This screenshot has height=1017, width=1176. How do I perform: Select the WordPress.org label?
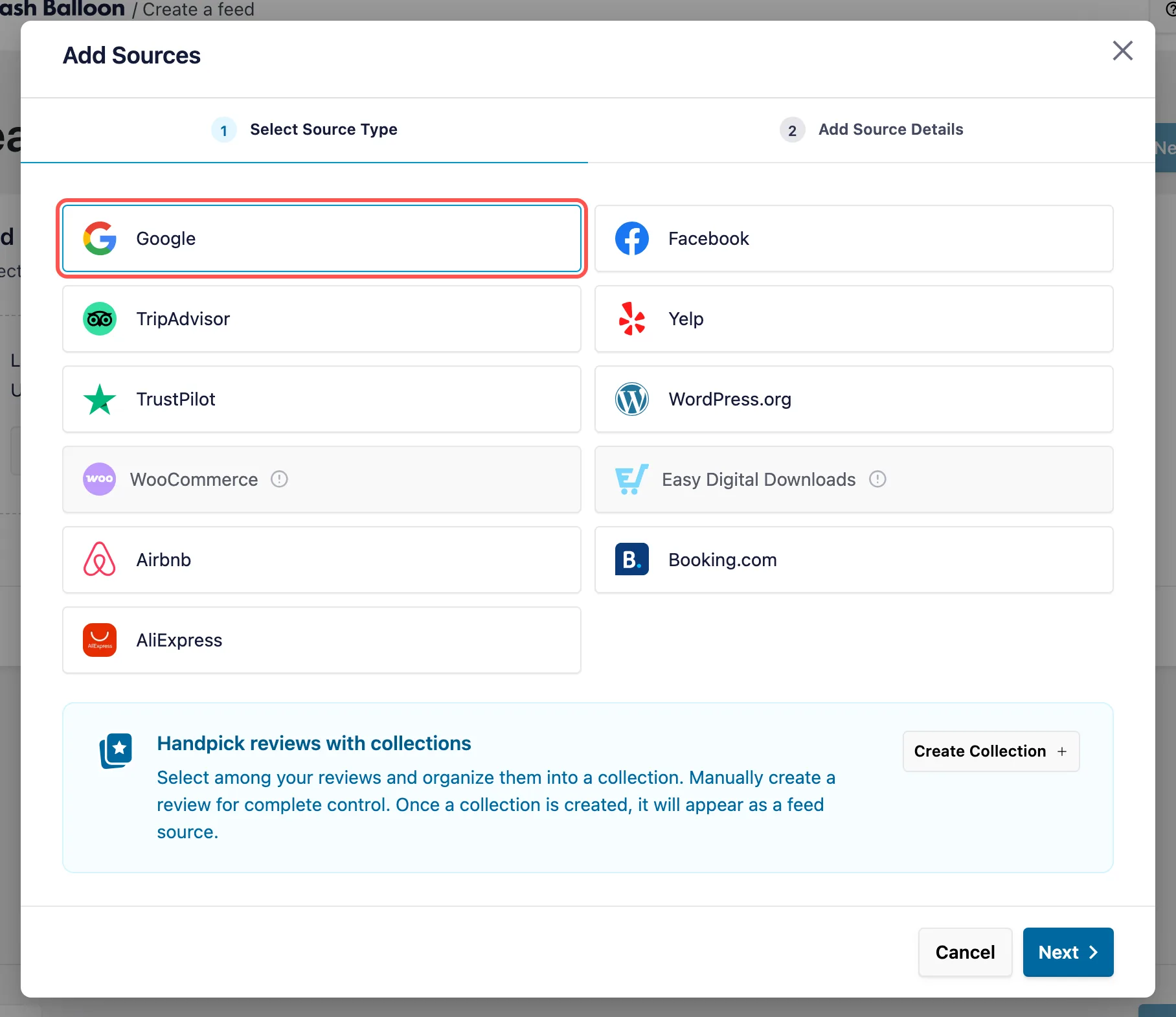(730, 399)
